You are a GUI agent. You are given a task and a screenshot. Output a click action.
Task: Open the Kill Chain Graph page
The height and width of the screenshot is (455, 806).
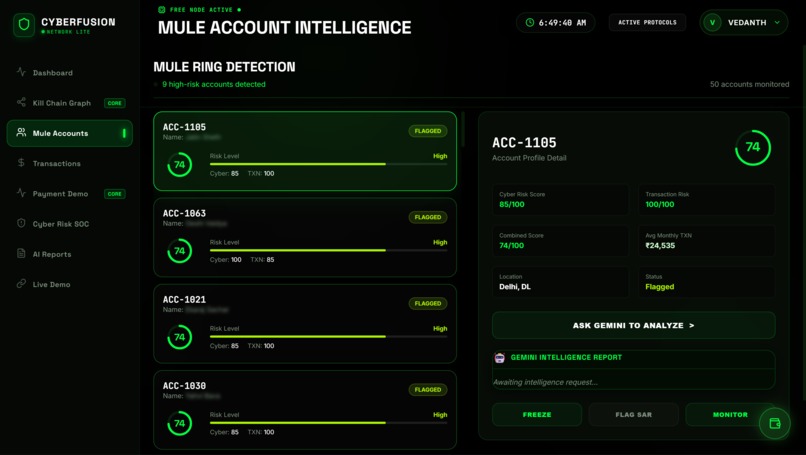(69, 103)
